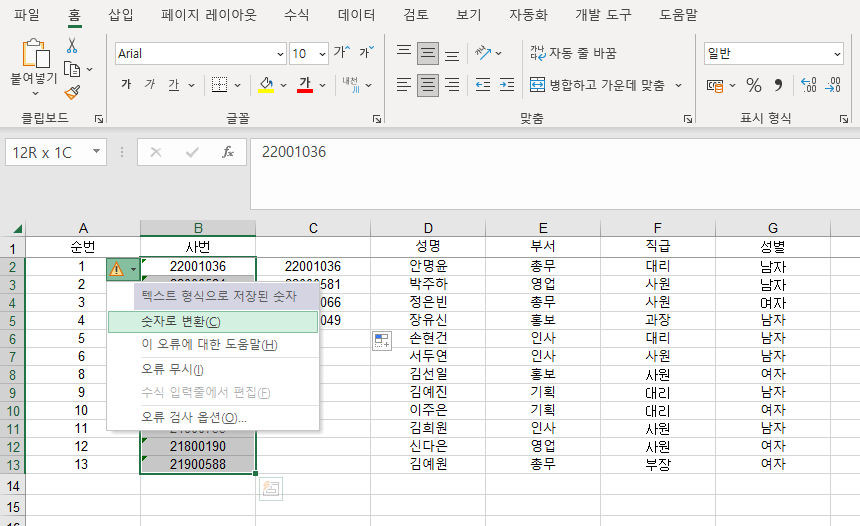Screen dimensions: 860x526
Task: Open borders dropdown arrow
Action: [x=237, y=85]
